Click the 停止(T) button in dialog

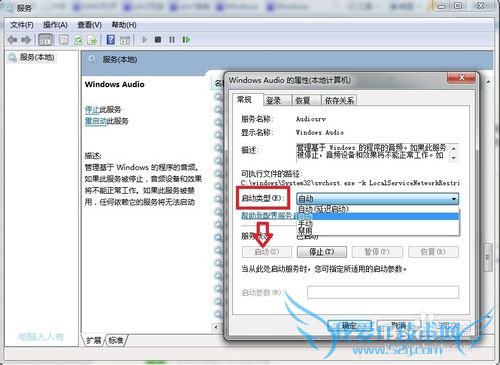322,252
